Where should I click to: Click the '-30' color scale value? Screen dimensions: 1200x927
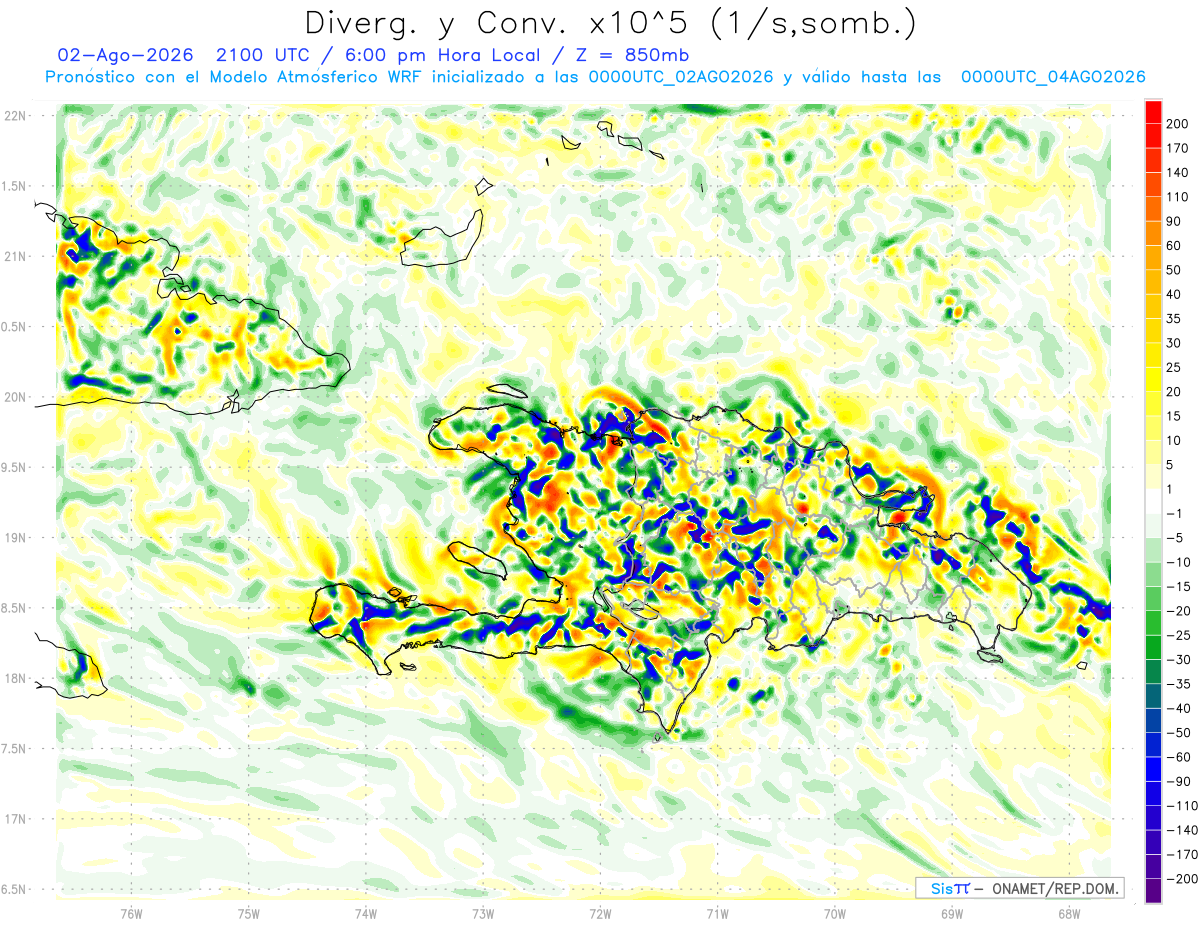click(x=1180, y=659)
